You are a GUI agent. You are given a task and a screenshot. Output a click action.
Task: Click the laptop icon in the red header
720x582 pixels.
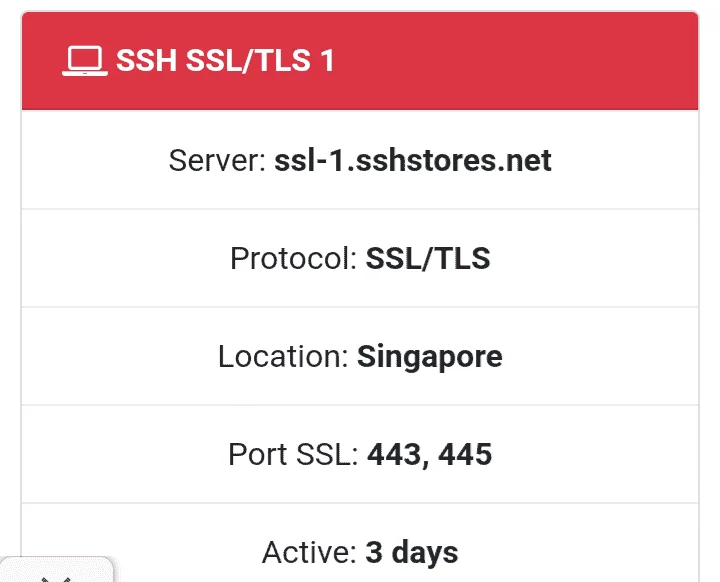point(85,61)
